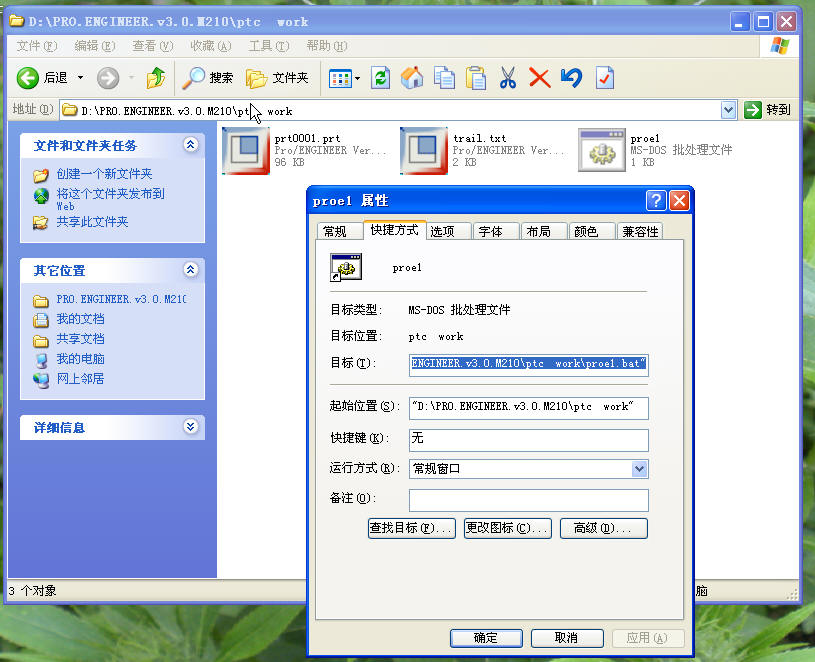The width and height of the screenshot is (815, 662).
Task: Expand the address bar dropdown
Action: click(729, 110)
